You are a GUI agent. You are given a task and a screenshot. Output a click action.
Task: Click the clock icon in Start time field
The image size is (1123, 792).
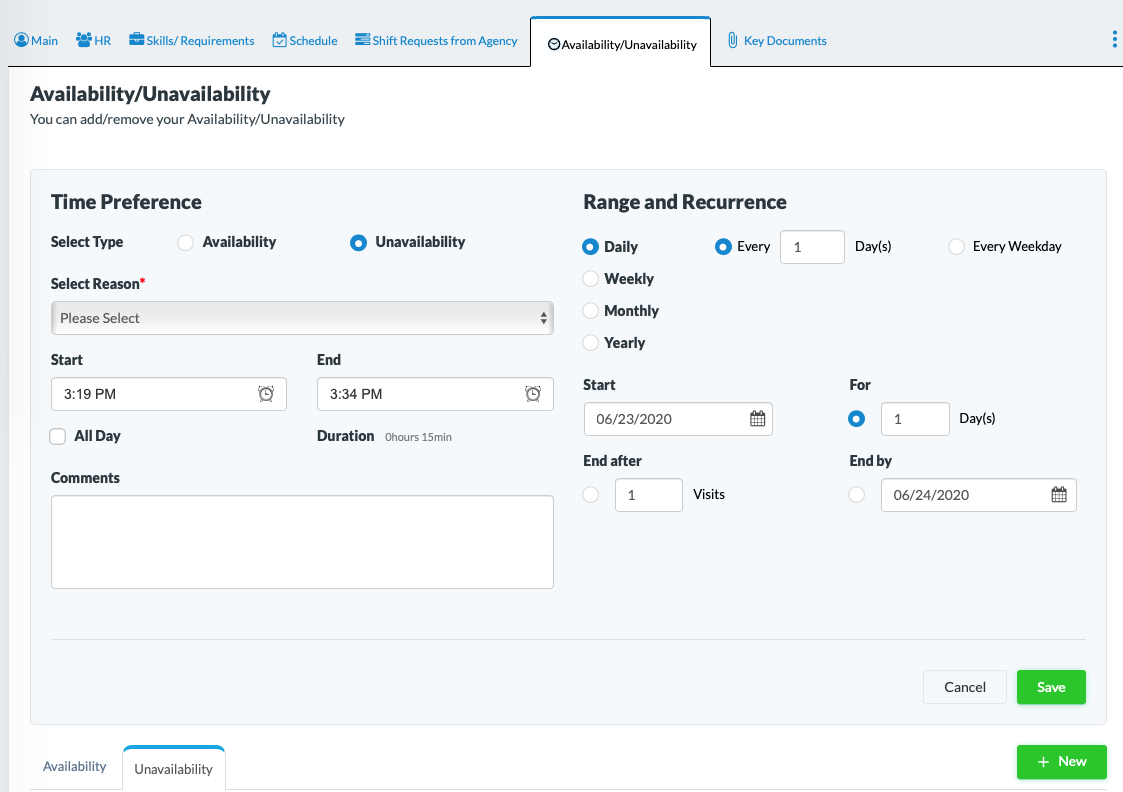(266, 394)
